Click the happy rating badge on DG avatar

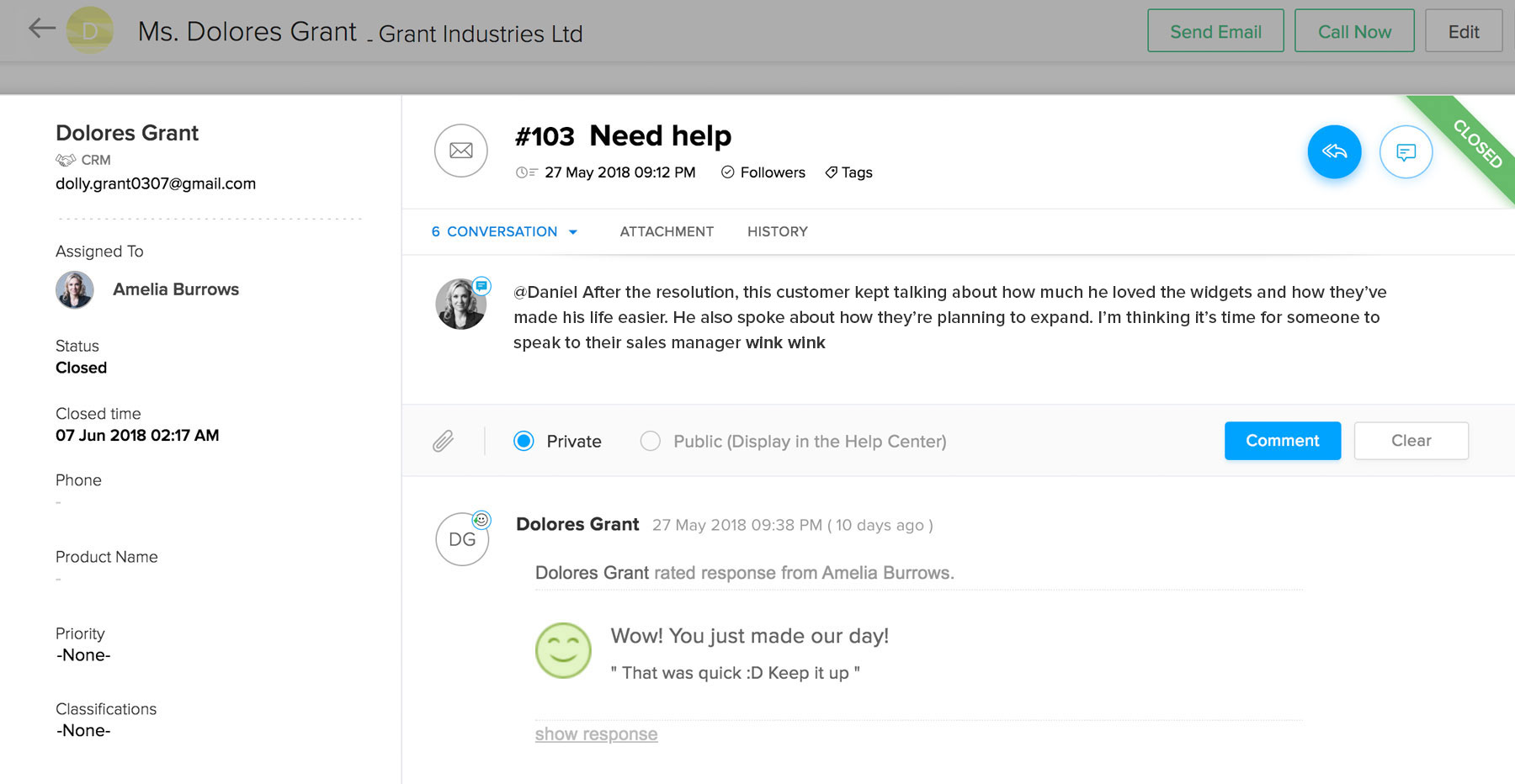(x=481, y=520)
